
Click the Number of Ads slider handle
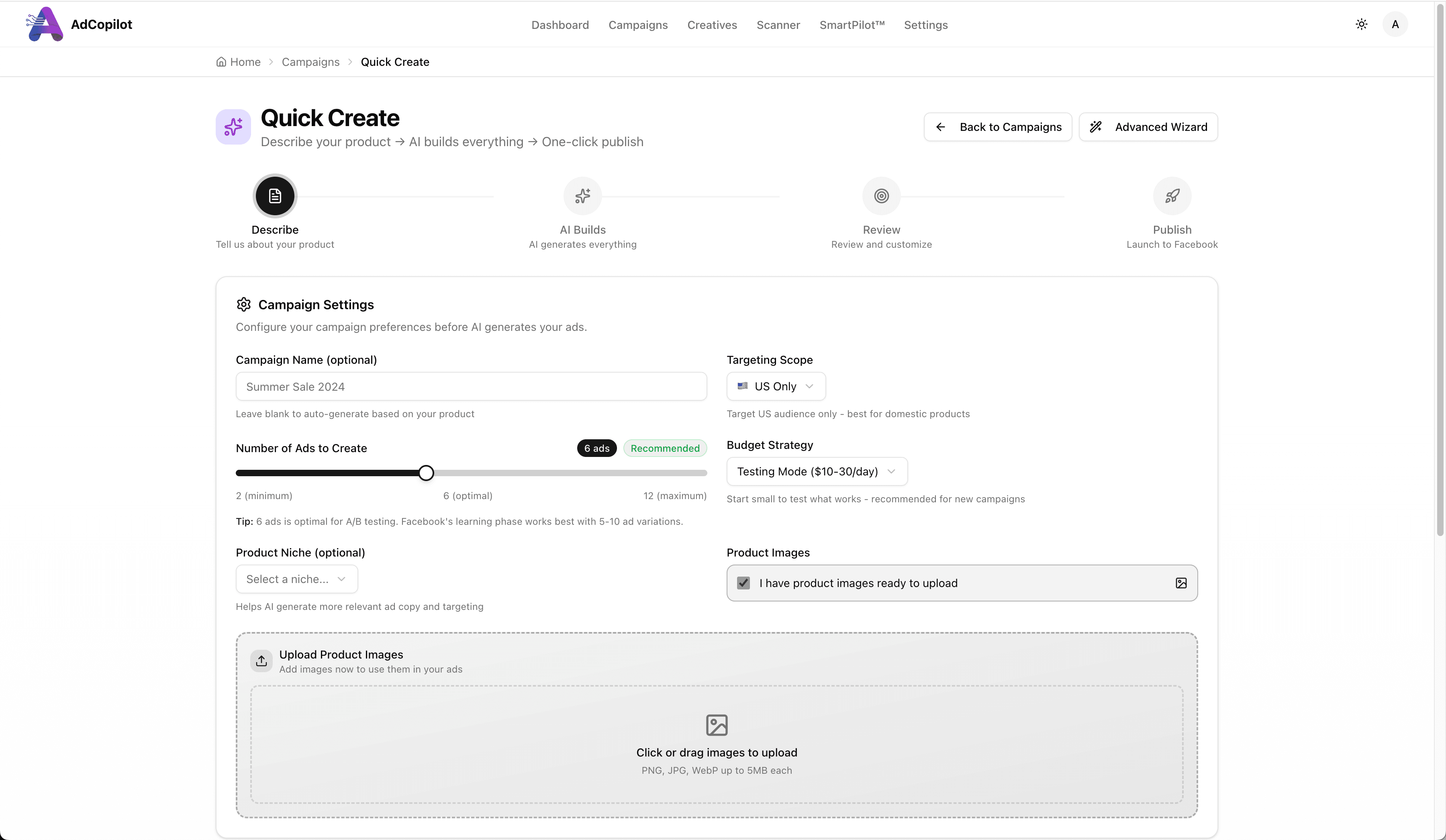pos(426,473)
